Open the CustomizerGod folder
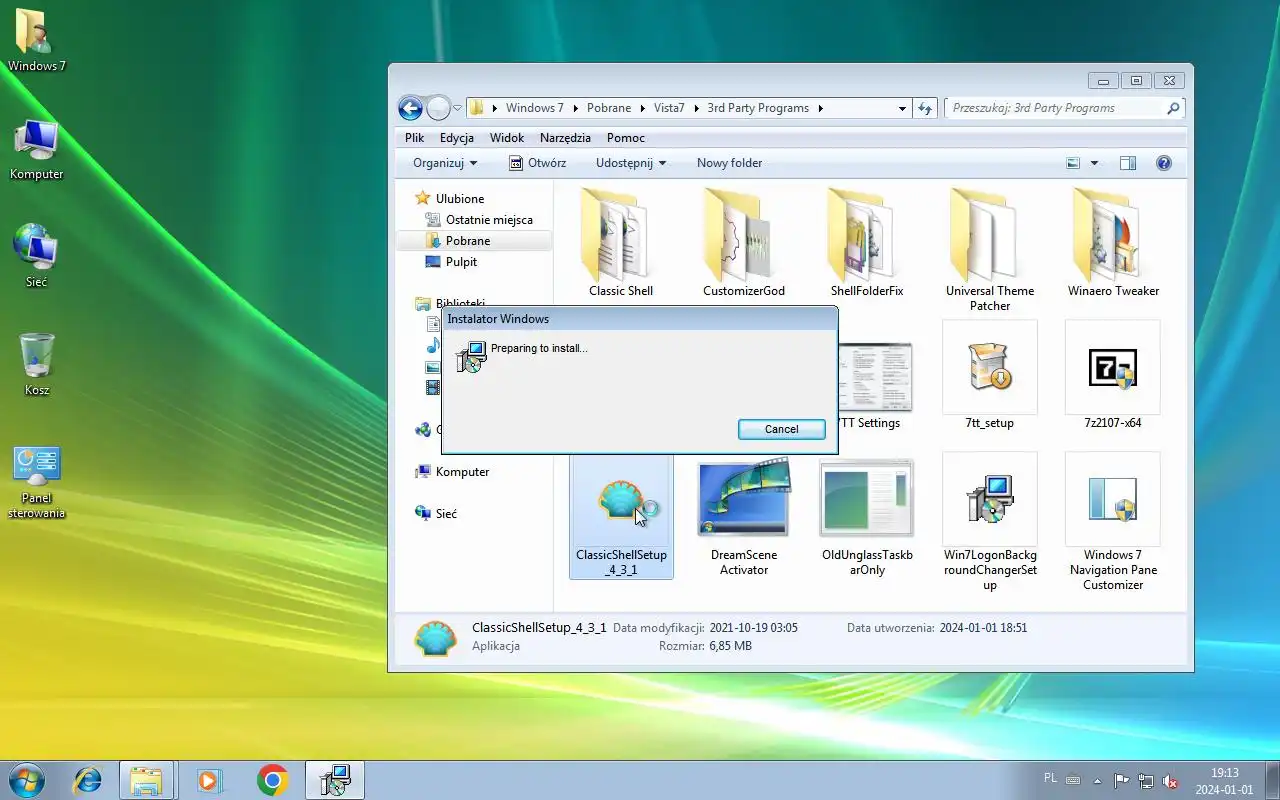Viewport: 1280px width, 800px height. (744, 242)
